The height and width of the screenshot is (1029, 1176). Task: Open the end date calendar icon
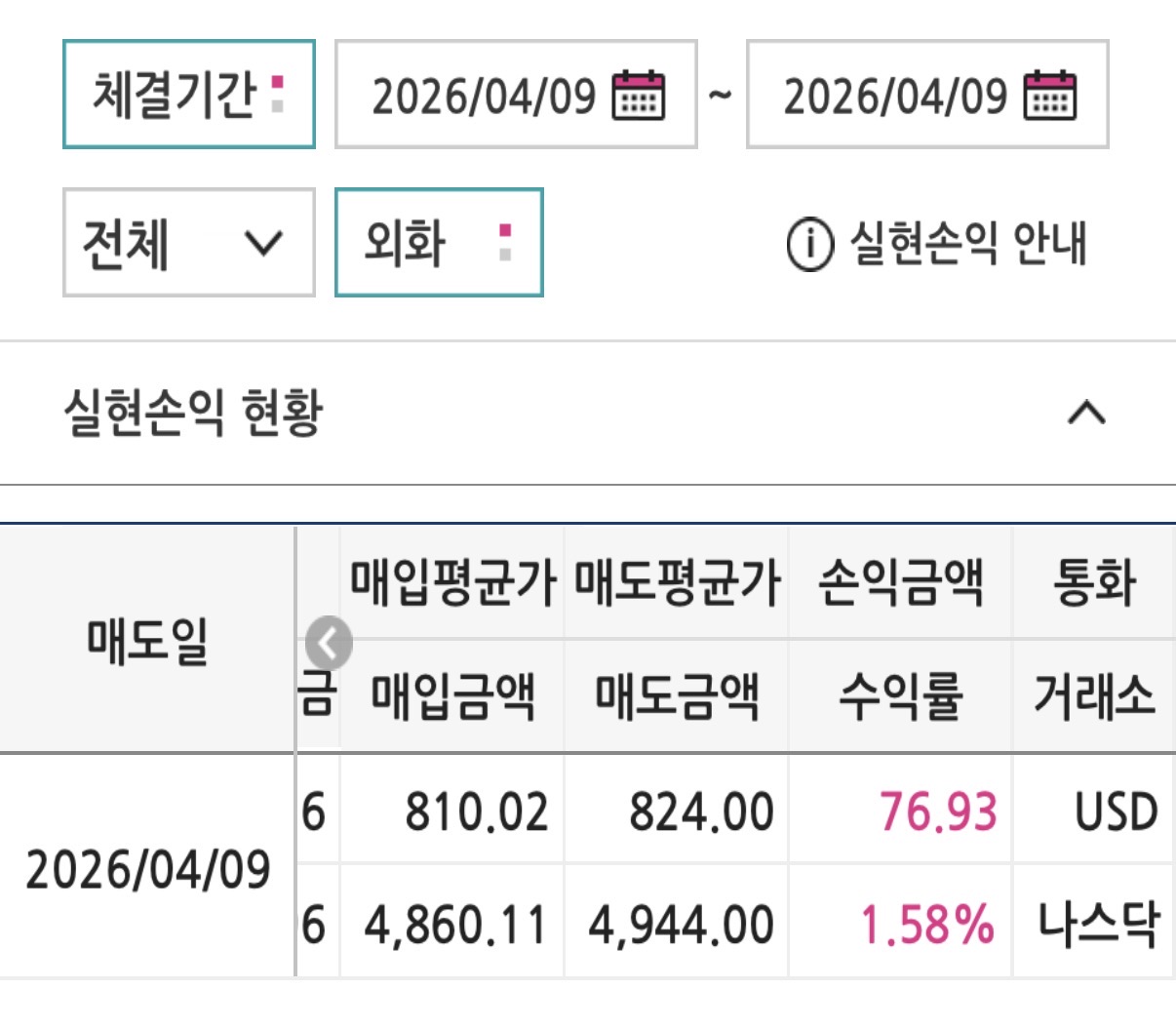1049,96
